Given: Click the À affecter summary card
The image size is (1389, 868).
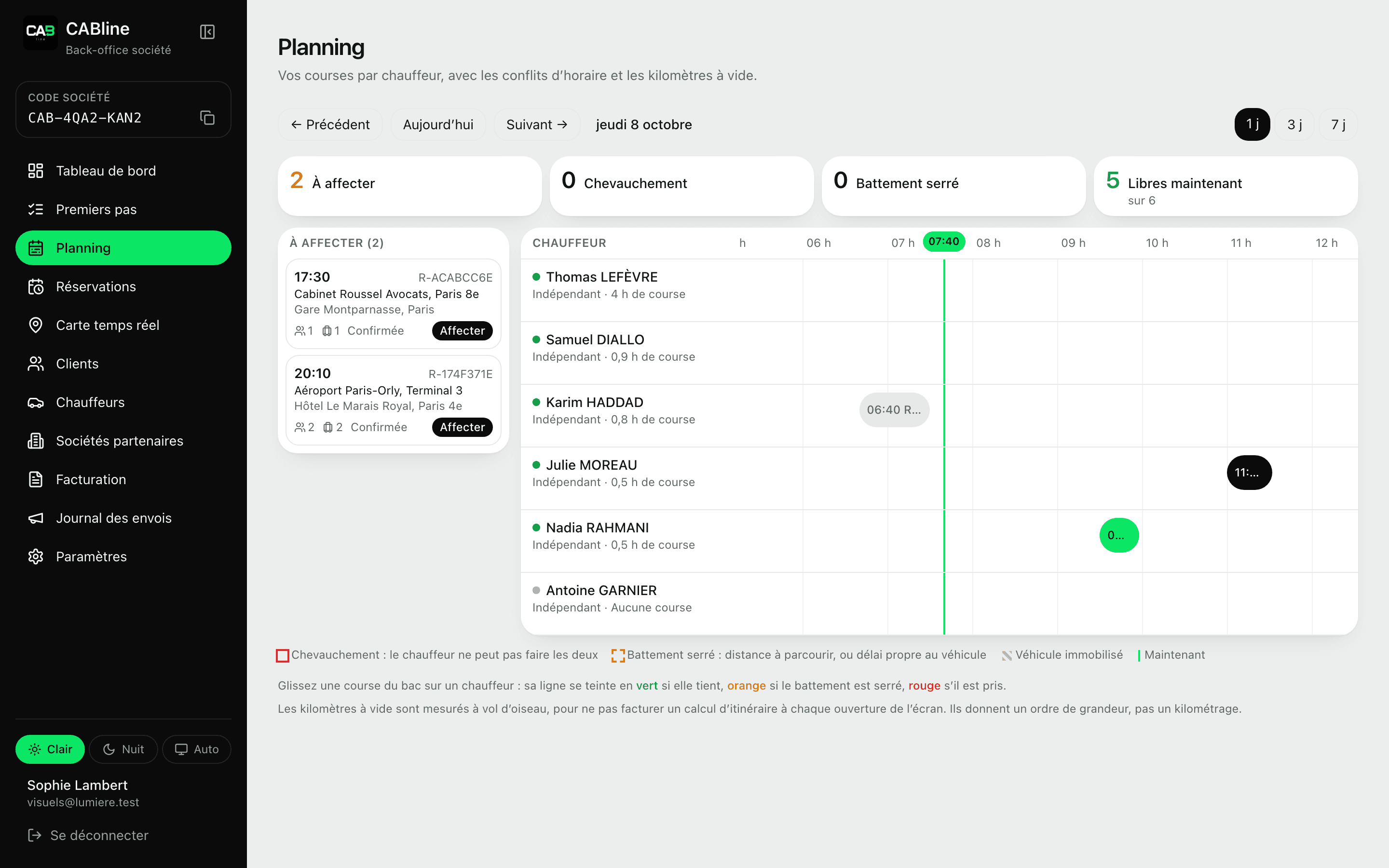Looking at the screenshot, I should click(410, 186).
